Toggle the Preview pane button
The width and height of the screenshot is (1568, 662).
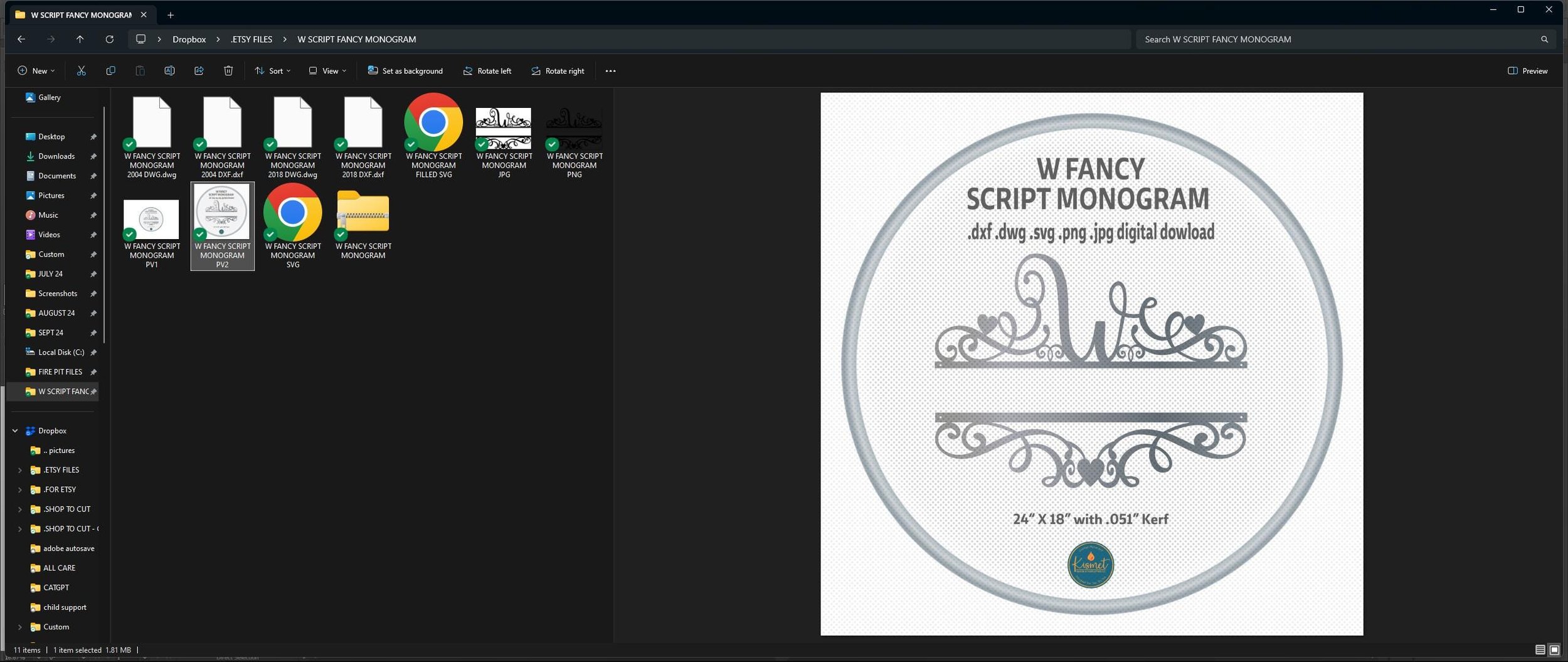1528,71
